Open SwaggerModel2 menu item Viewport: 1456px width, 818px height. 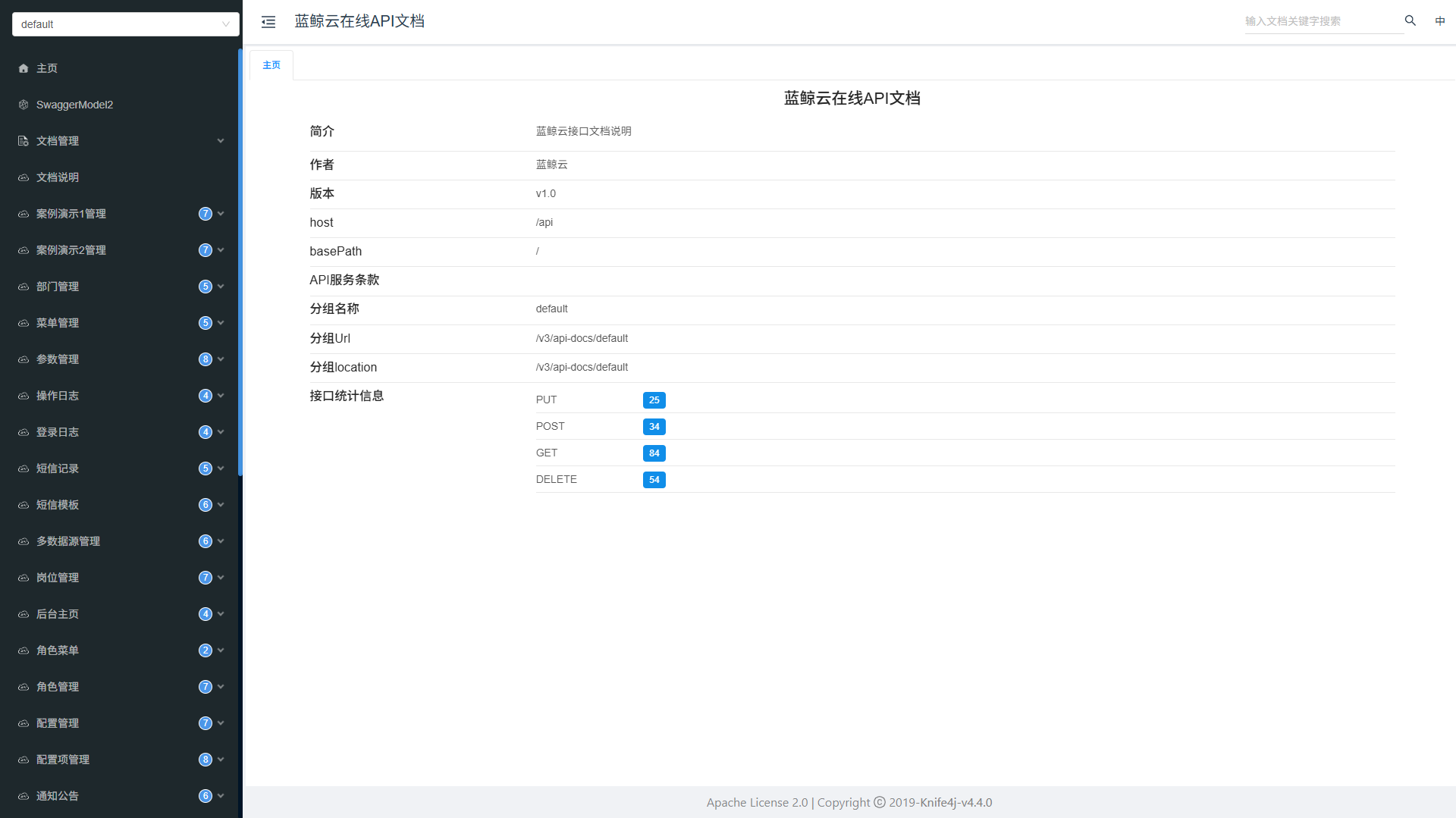click(120, 105)
